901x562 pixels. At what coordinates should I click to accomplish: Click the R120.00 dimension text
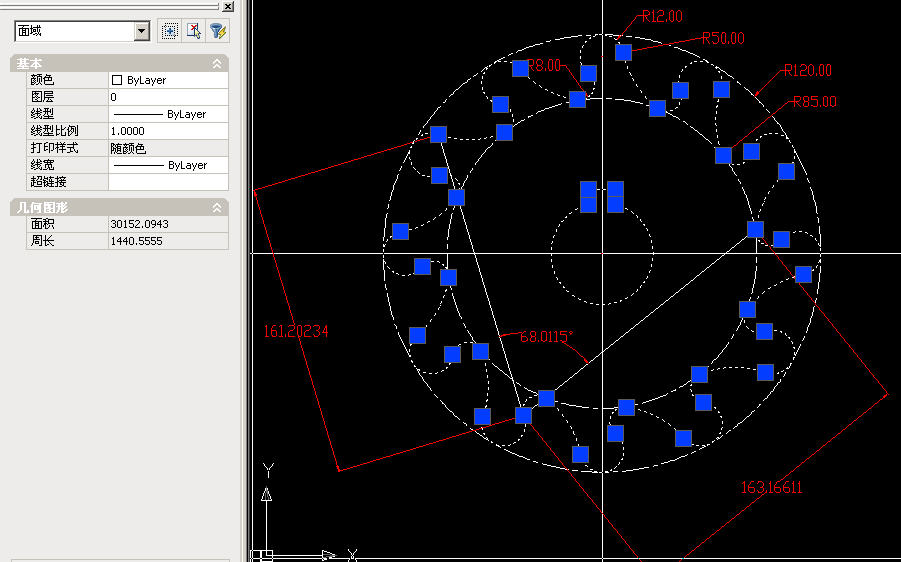(808, 71)
